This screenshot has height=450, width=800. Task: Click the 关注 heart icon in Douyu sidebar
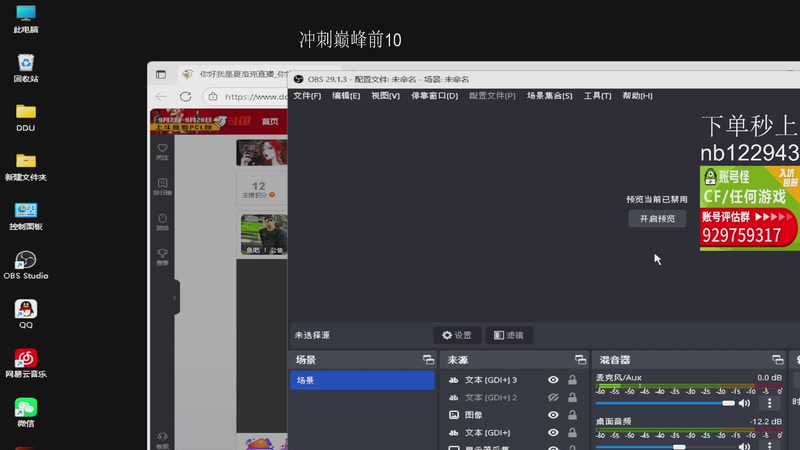(x=162, y=151)
